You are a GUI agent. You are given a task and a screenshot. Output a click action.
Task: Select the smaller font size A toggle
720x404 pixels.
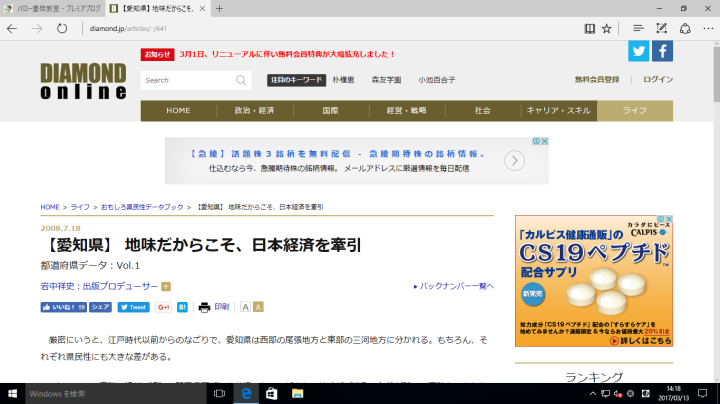coord(245,307)
